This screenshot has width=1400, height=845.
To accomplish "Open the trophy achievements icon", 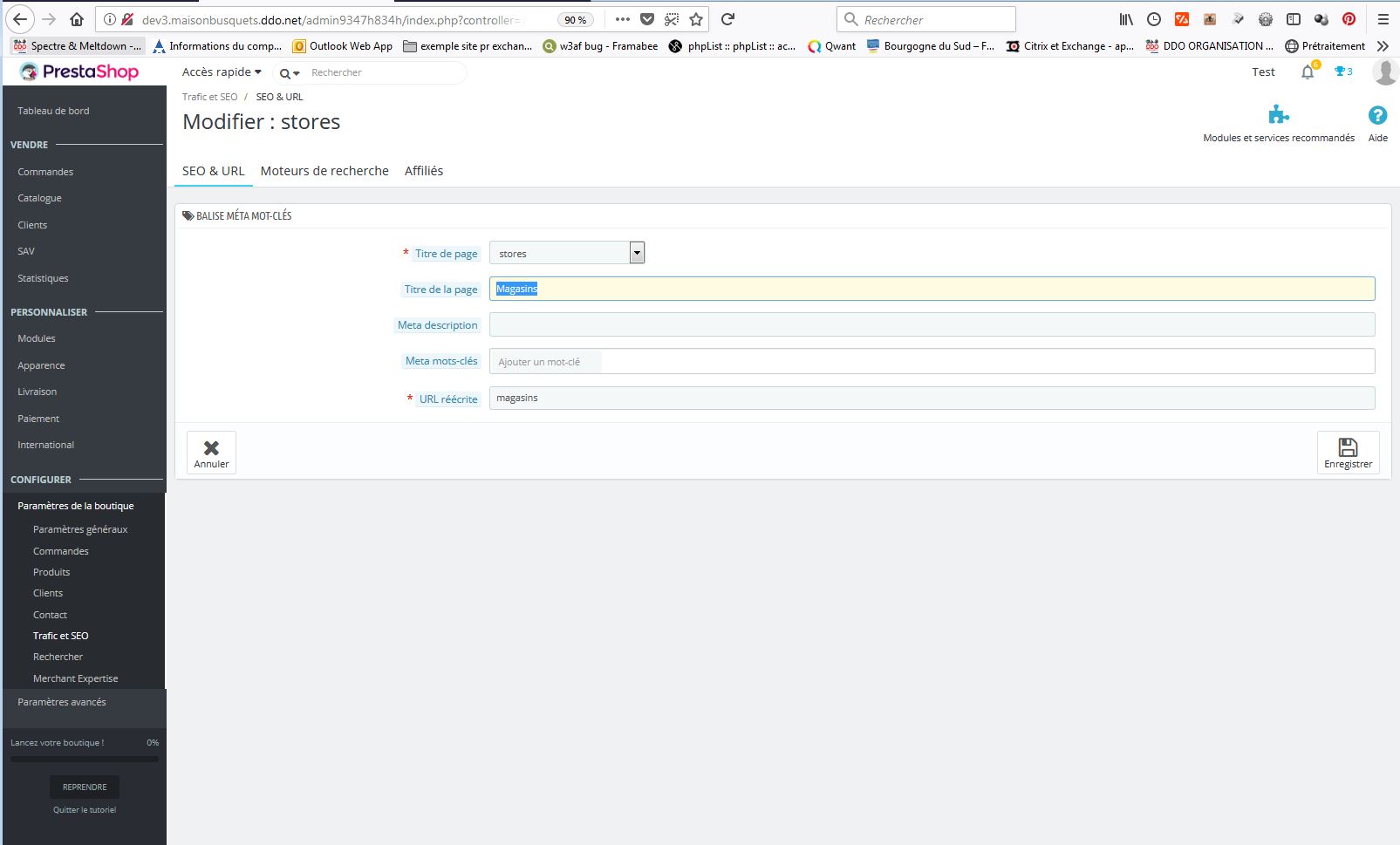I will pos(1343,72).
